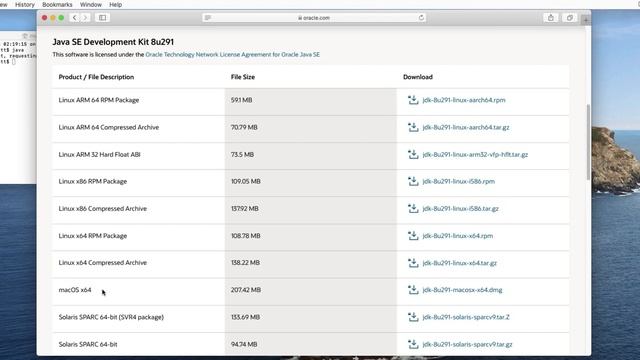640x360 pixels.
Task: Click 'macOS x64' product description
Action: [75, 290]
